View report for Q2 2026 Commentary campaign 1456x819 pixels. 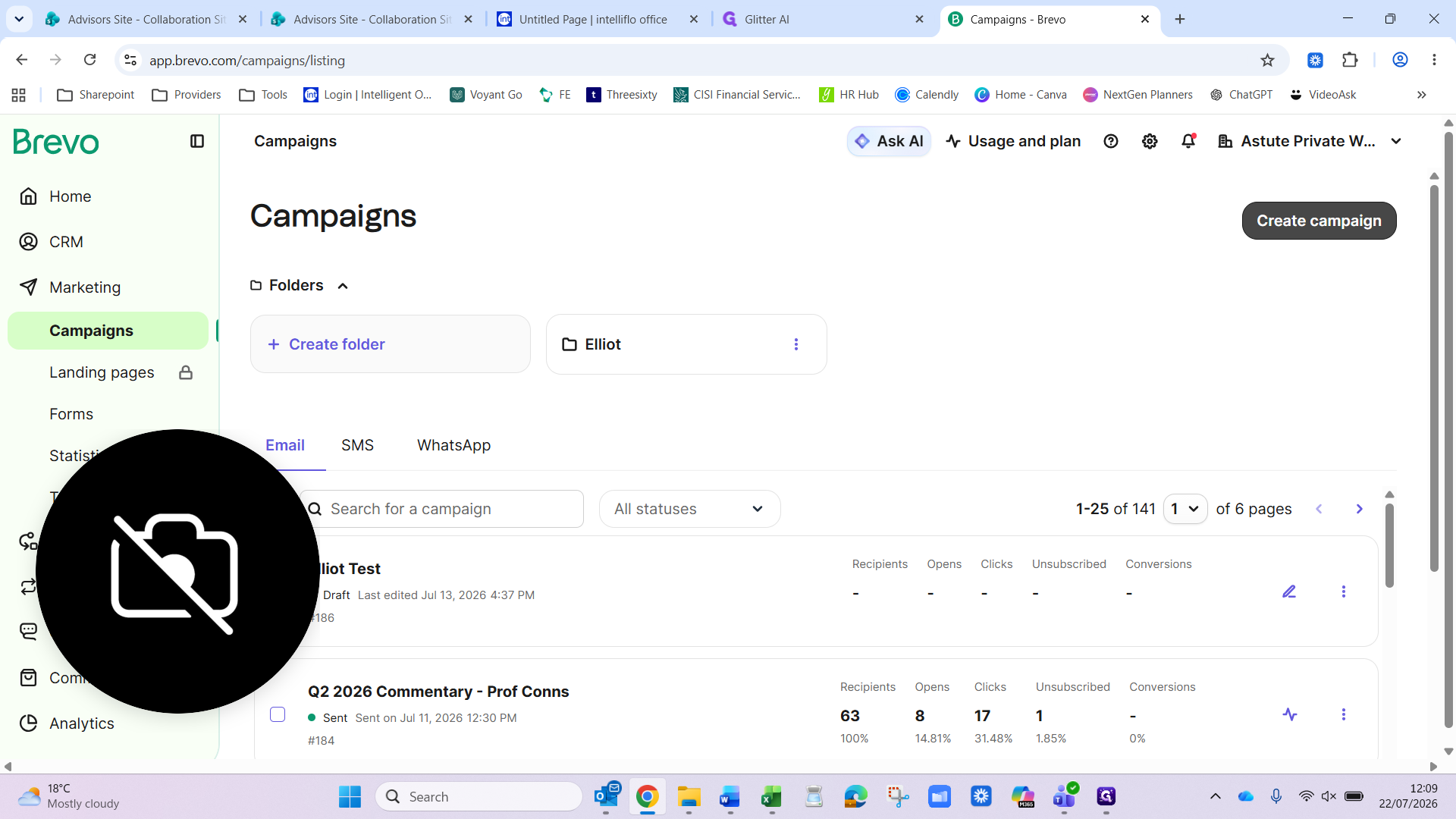1289,714
